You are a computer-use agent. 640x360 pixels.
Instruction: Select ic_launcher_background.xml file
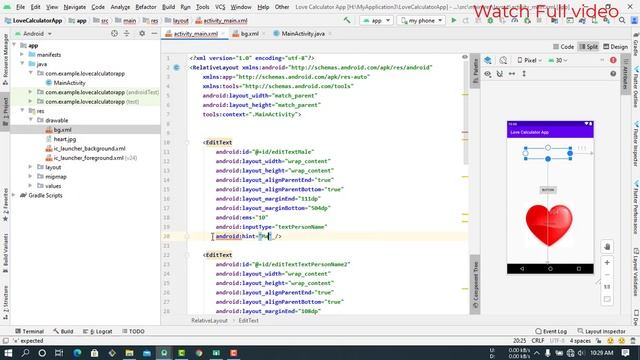point(89,149)
